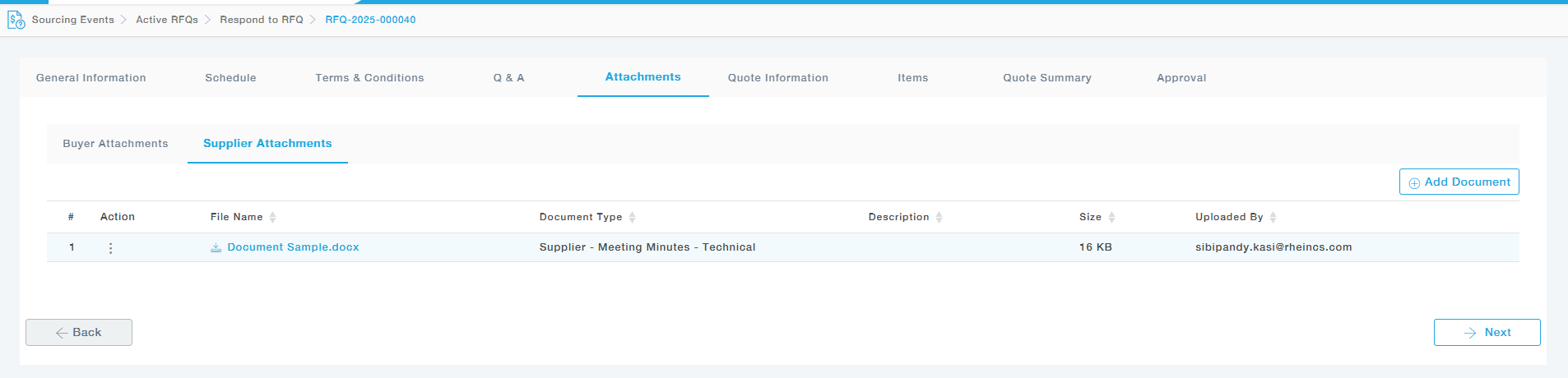Click the Add Document button

click(1459, 182)
